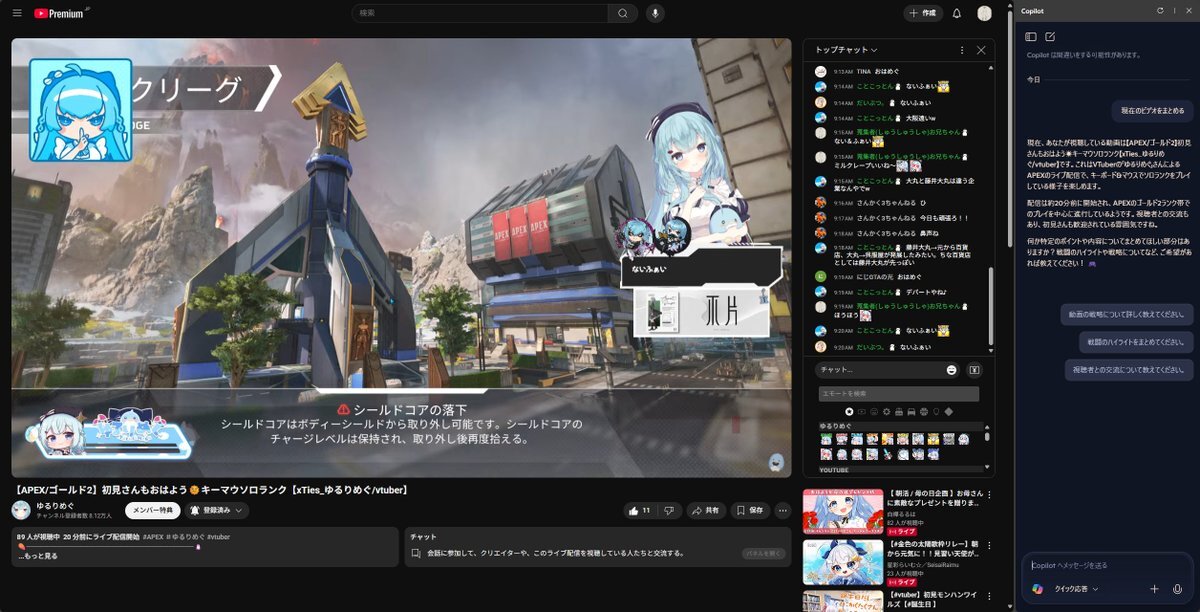Open the YouTube hamburger guide menu
Screen dimensions: 1200x612
point(16,13)
